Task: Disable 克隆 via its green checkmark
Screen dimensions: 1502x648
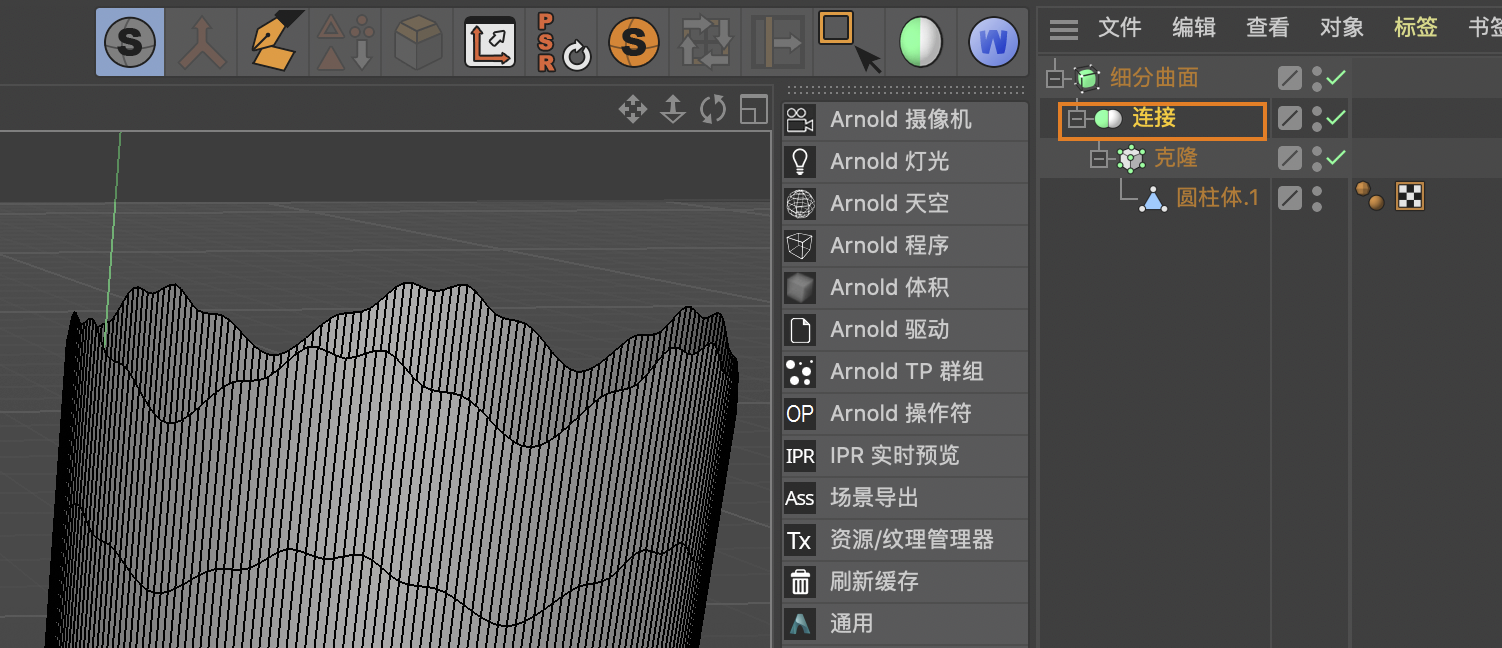Action: (x=1336, y=157)
